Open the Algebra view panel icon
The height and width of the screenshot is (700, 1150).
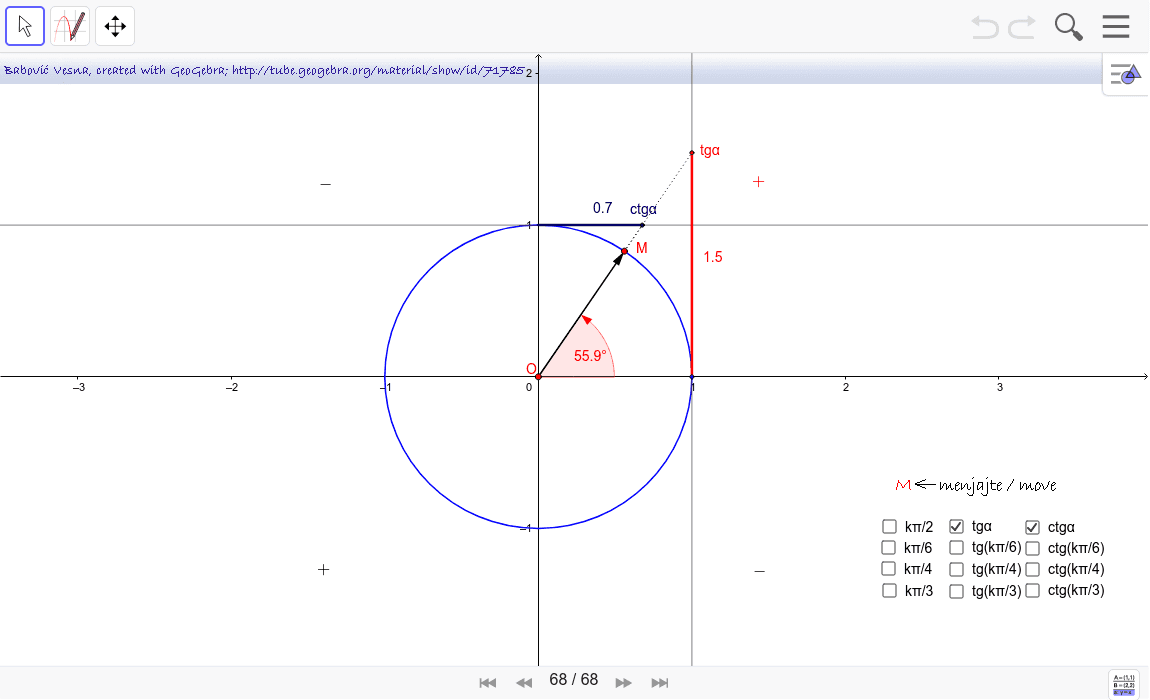1125,73
